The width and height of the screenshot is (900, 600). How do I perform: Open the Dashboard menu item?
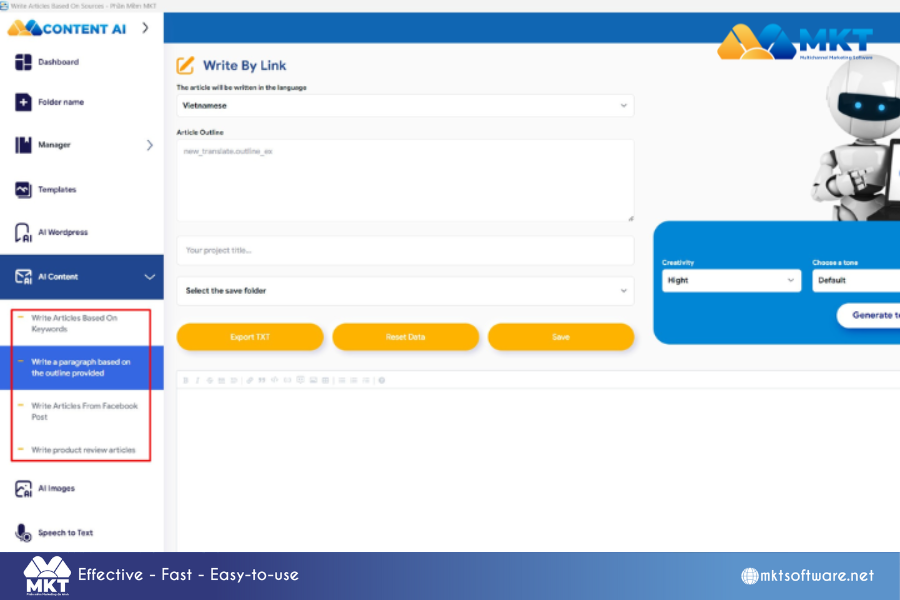click(x=59, y=62)
